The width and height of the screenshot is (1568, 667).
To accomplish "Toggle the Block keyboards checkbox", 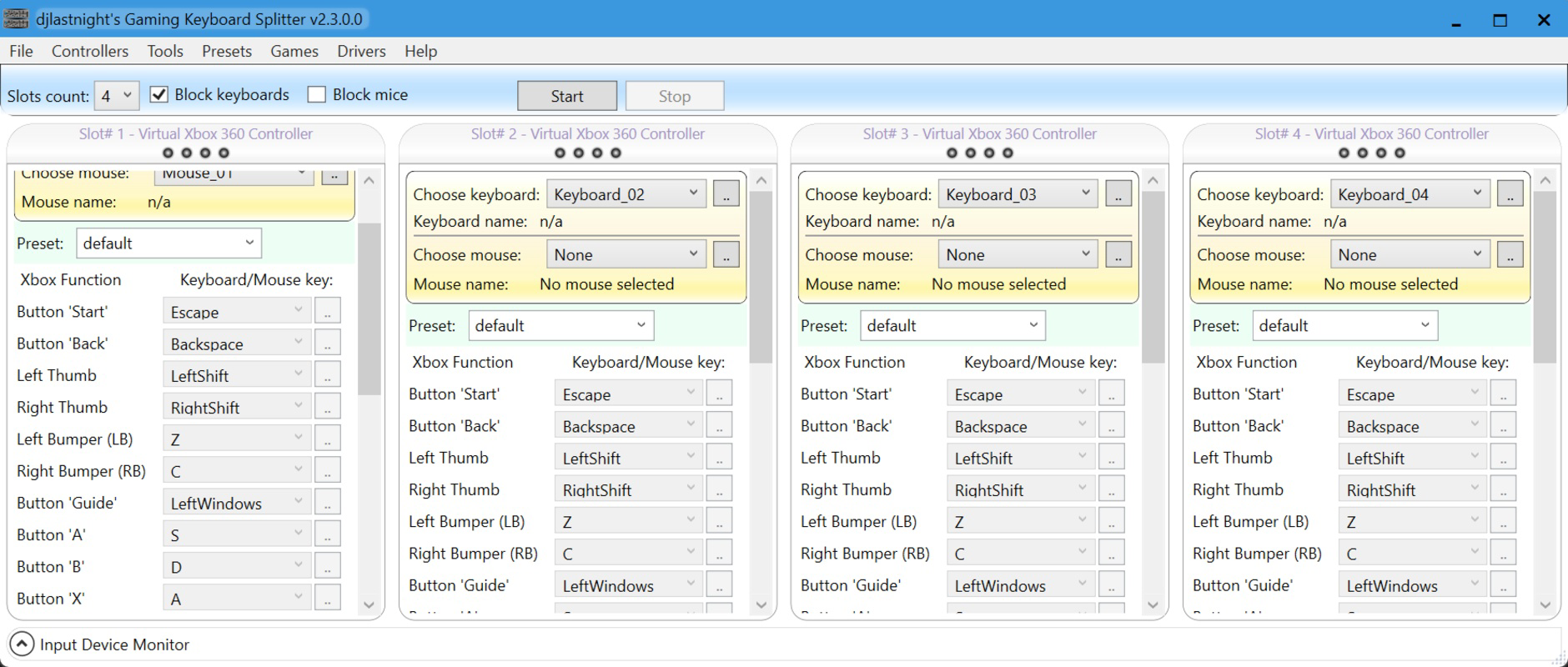I will 158,94.
